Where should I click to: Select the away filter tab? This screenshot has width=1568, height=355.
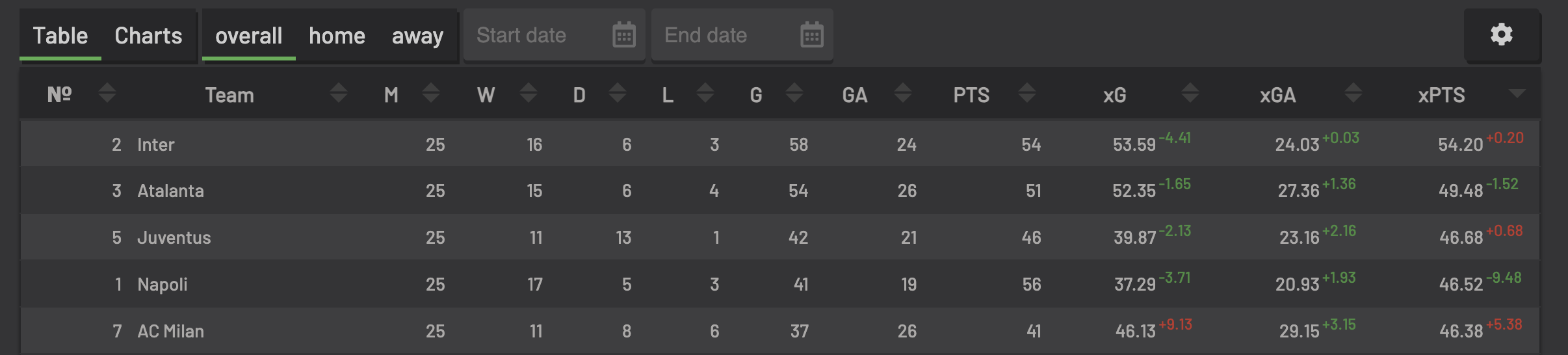[417, 36]
